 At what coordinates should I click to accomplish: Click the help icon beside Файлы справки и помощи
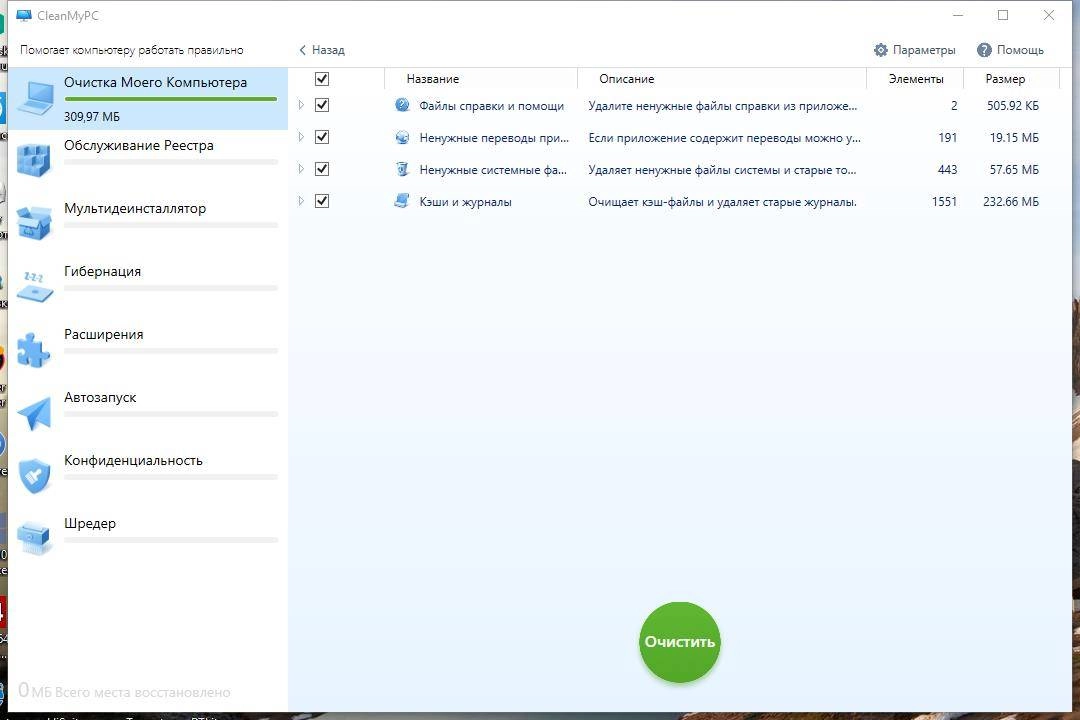click(x=402, y=105)
